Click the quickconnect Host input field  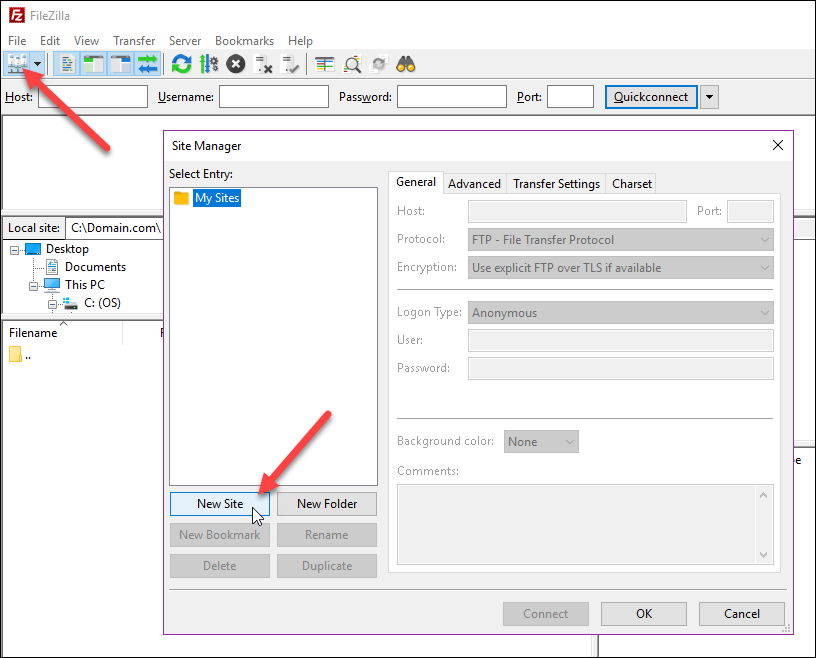[x=93, y=97]
